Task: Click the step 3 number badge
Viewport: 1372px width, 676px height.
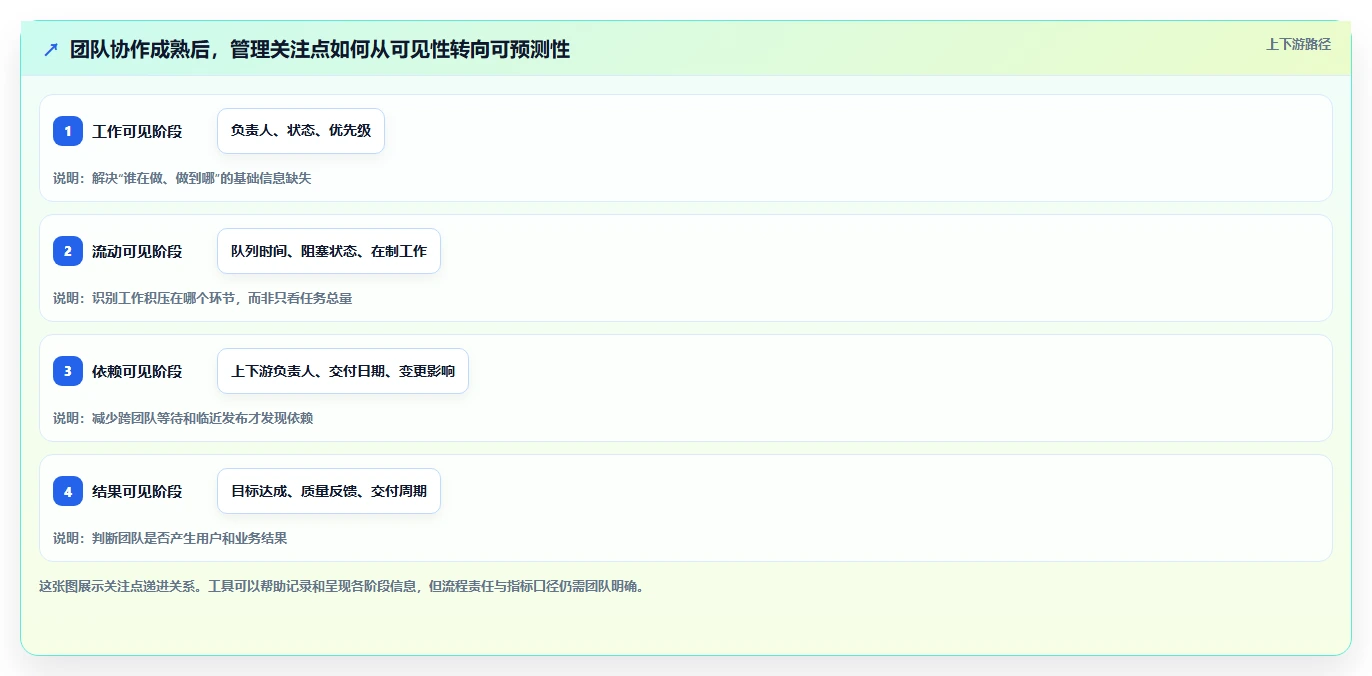Action: [68, 371]
